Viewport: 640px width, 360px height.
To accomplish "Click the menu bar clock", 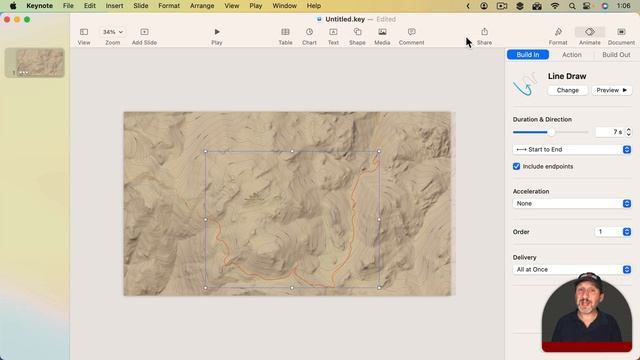I will 623,6.
